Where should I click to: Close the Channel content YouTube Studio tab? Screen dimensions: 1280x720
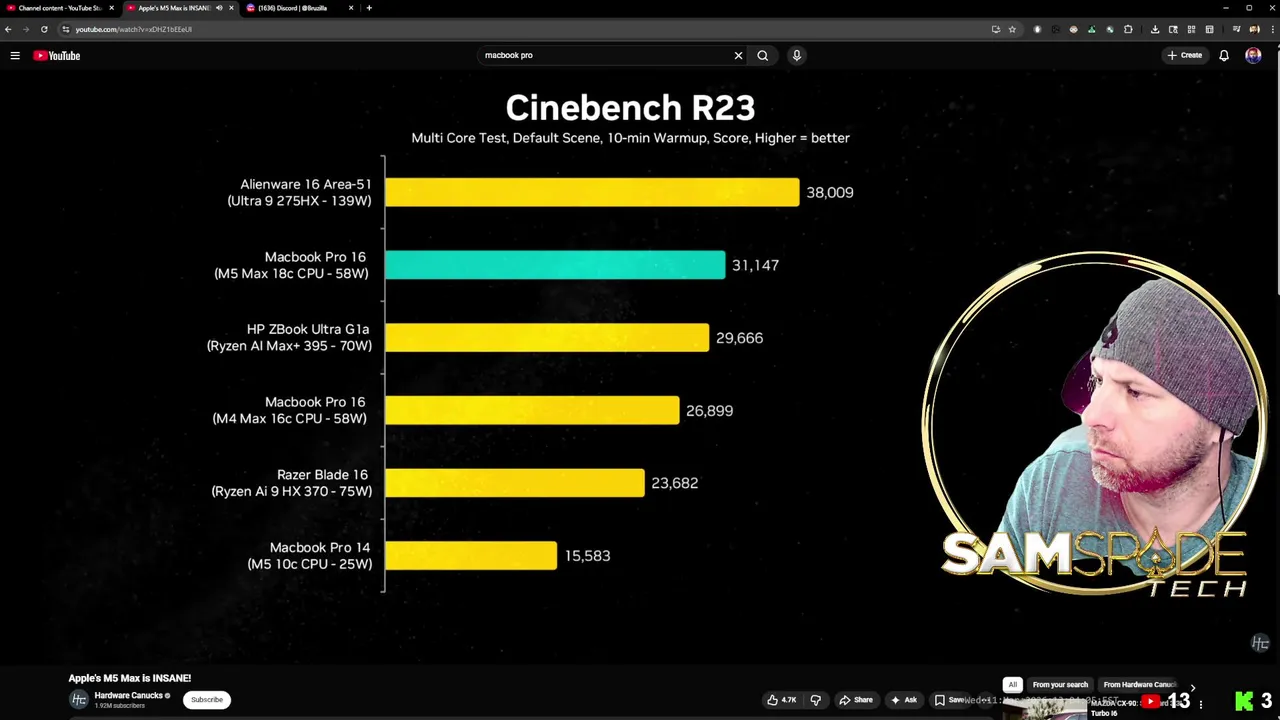tap(111, 8)
